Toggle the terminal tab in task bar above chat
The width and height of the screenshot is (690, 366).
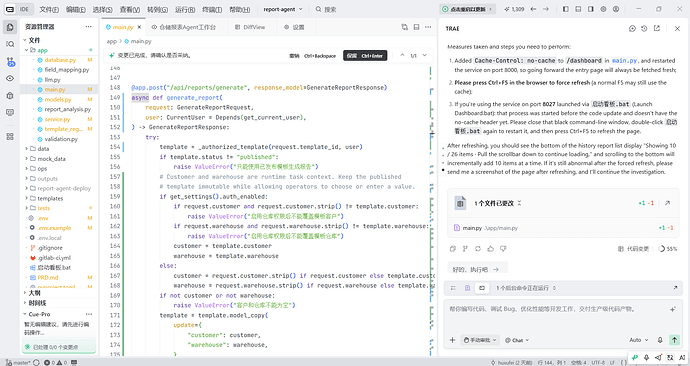point(482,288)
